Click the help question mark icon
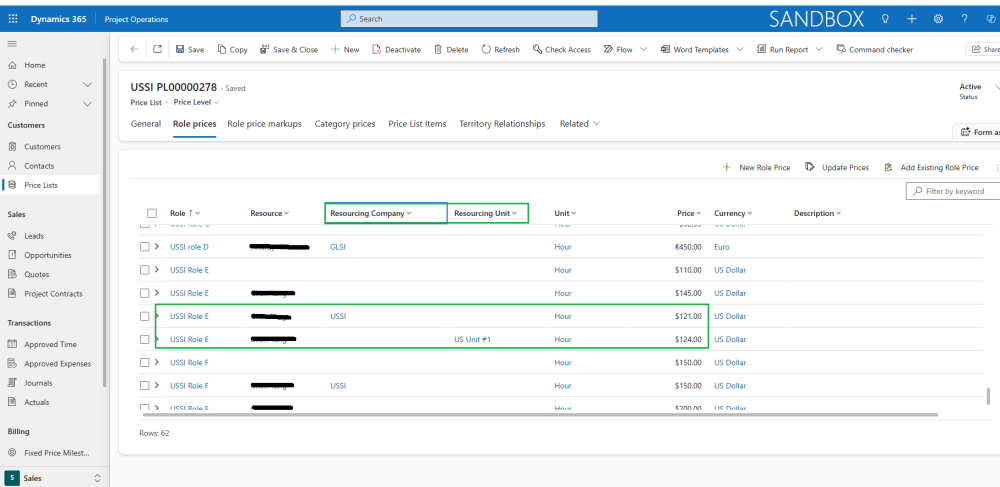 (964, 19)
